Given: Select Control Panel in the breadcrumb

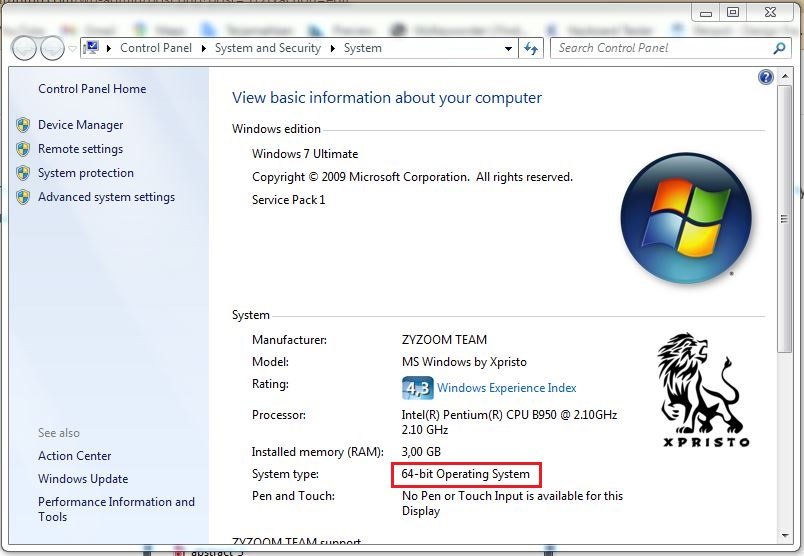Looking at the screenshot, I should click(157, 48).
